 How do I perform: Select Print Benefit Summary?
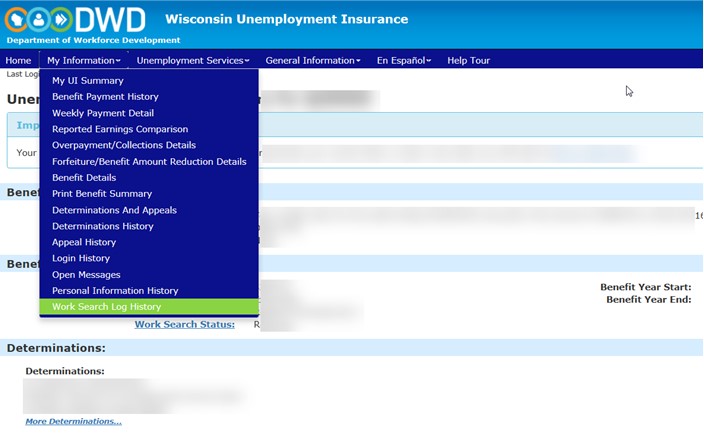click(102, 194)
